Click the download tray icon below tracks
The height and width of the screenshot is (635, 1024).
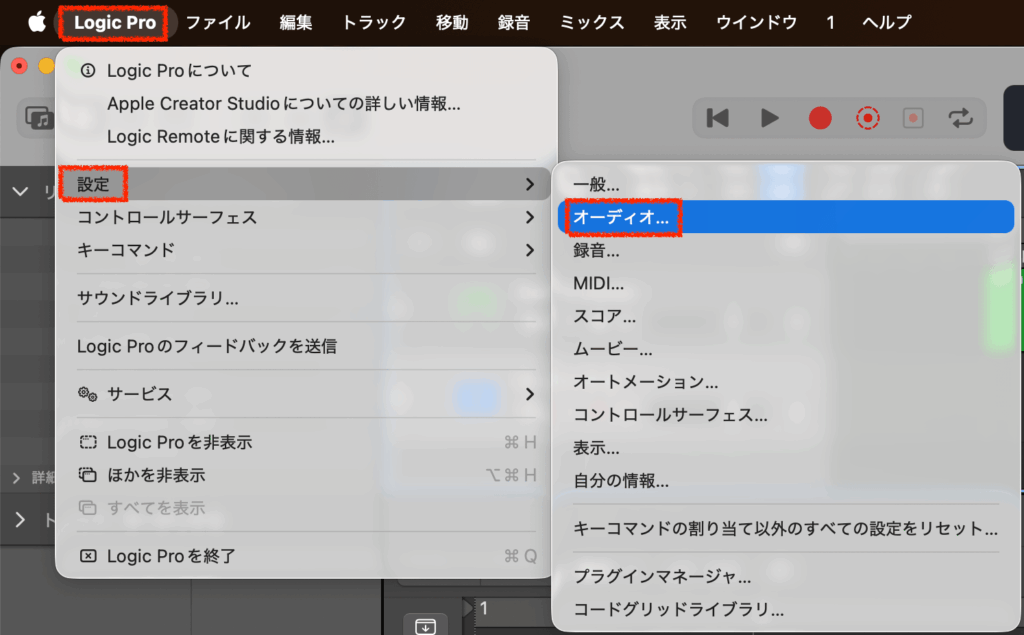click(425, 625)
